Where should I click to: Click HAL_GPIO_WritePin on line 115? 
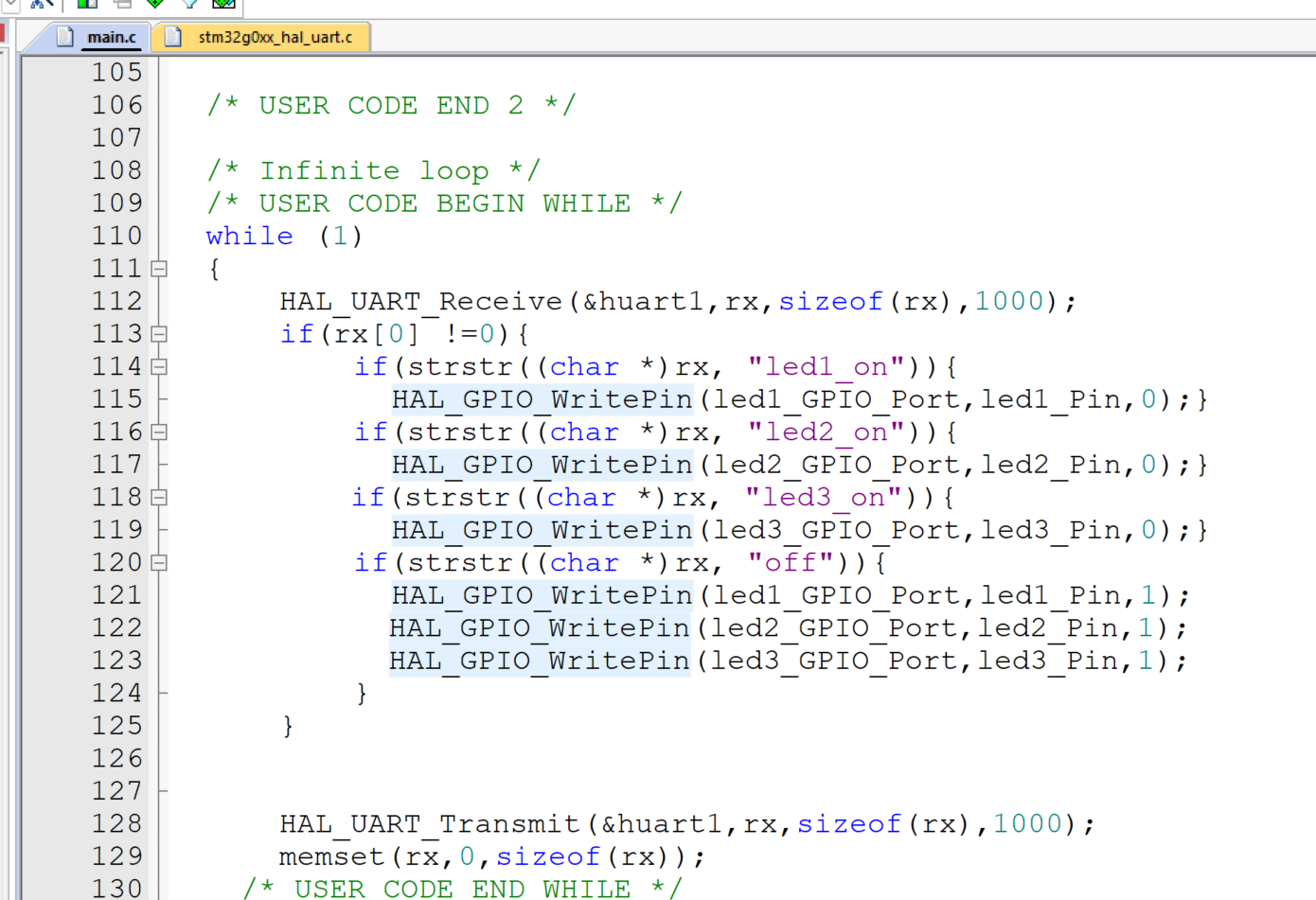542,399
